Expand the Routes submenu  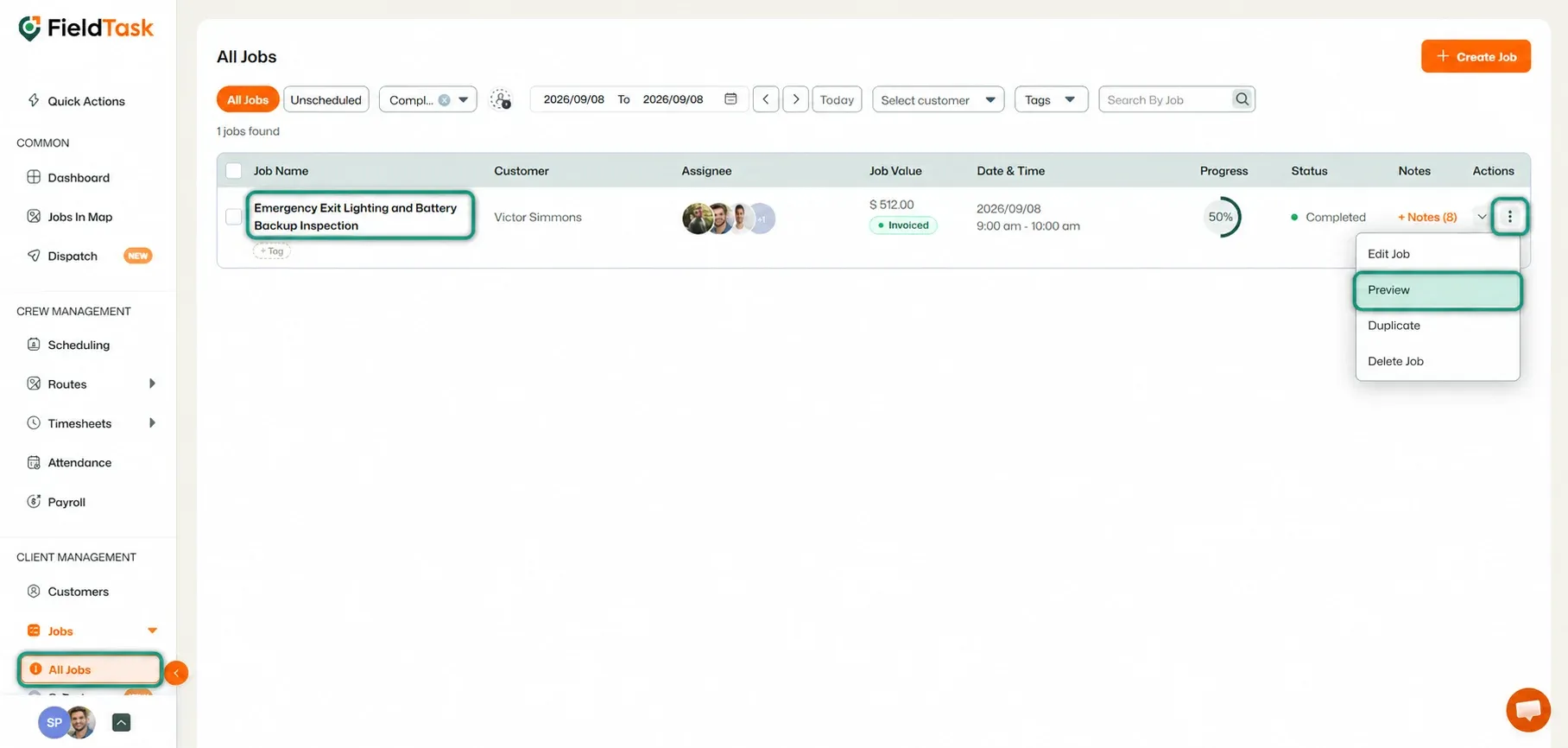pyautogui.click(x=152, y=384)
